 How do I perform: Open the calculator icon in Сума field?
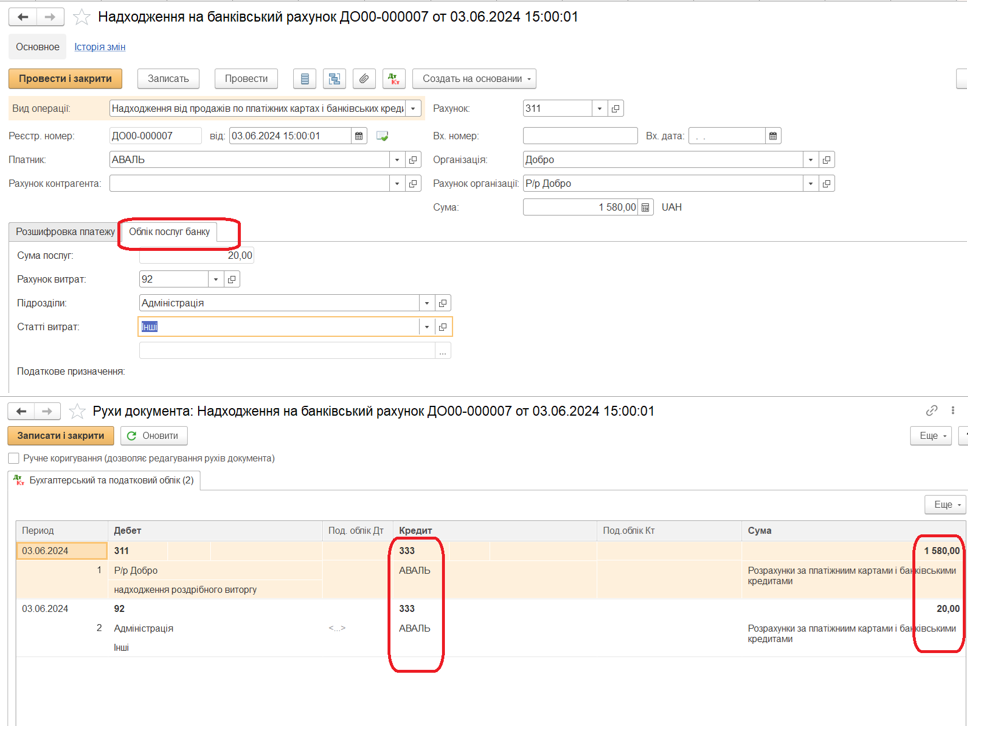click(645, 208)
